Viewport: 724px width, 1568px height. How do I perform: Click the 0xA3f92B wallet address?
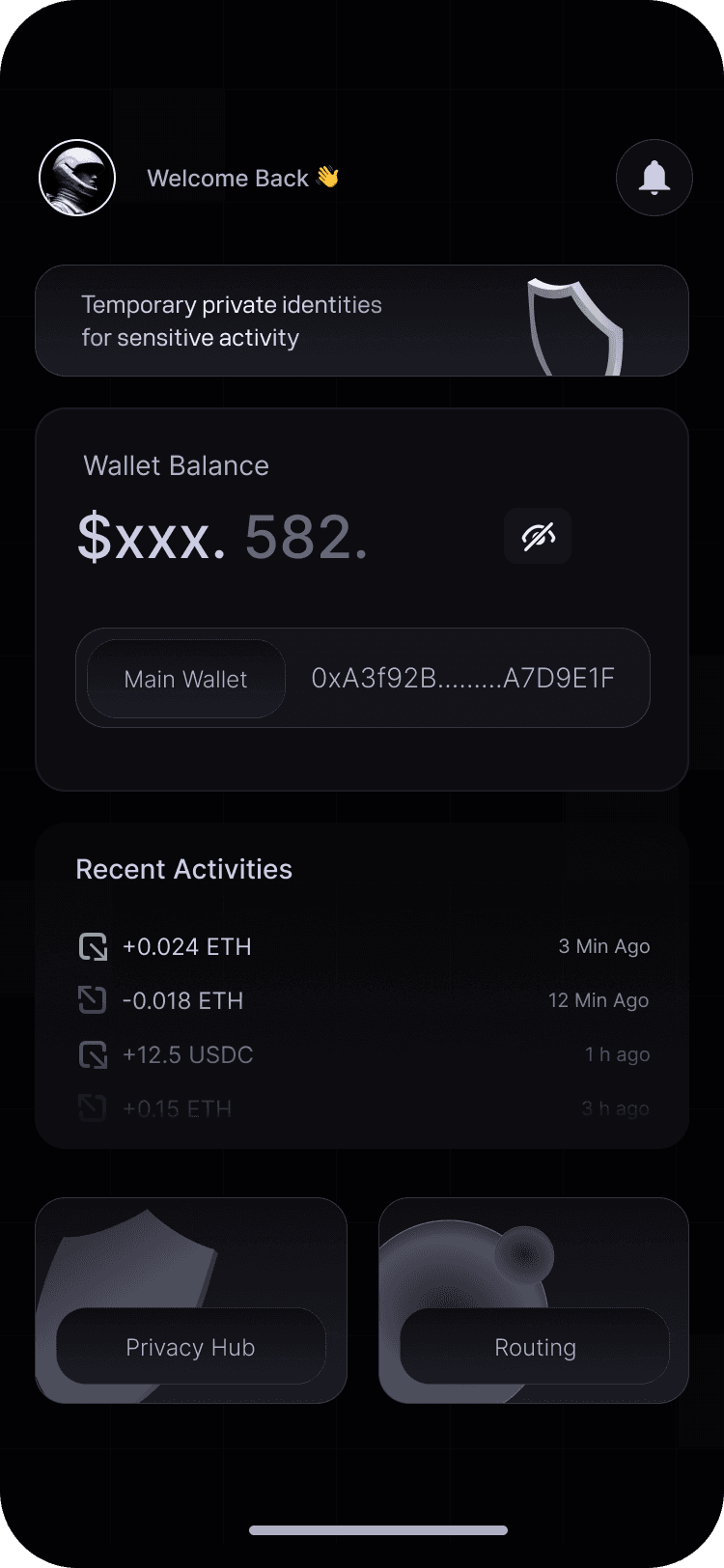point(462,679)
